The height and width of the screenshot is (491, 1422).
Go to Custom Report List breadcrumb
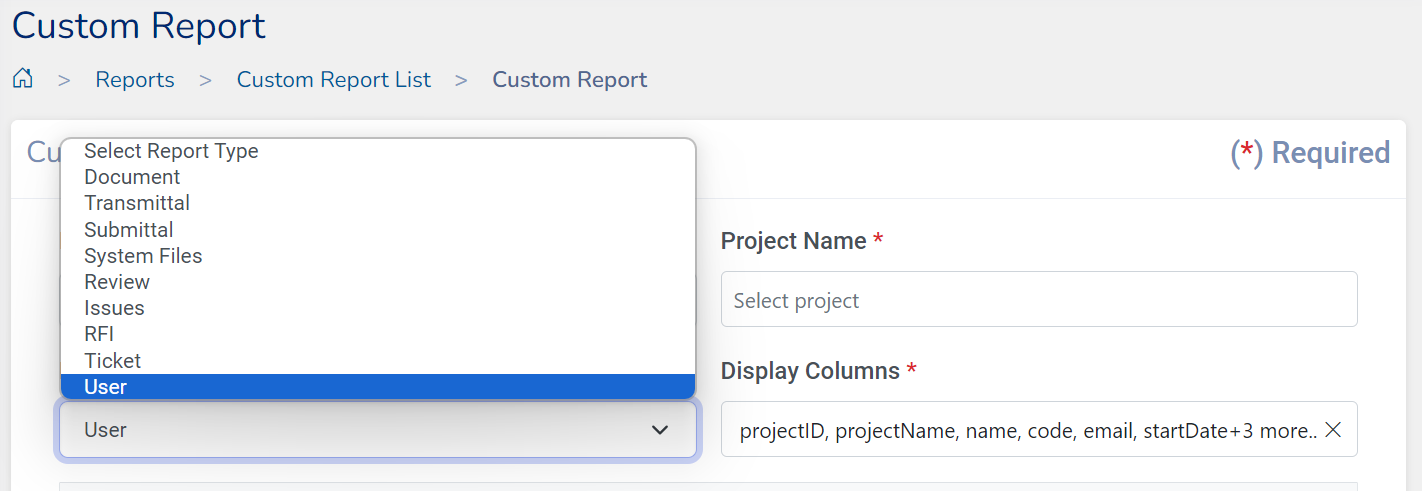pyautogui.click(x=333, y=80)
